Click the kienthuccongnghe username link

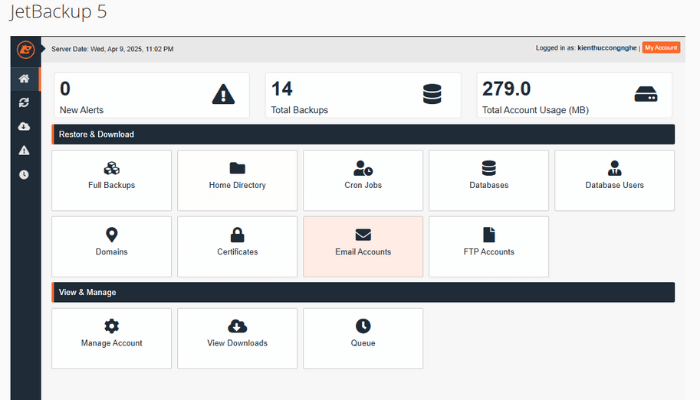607,48
